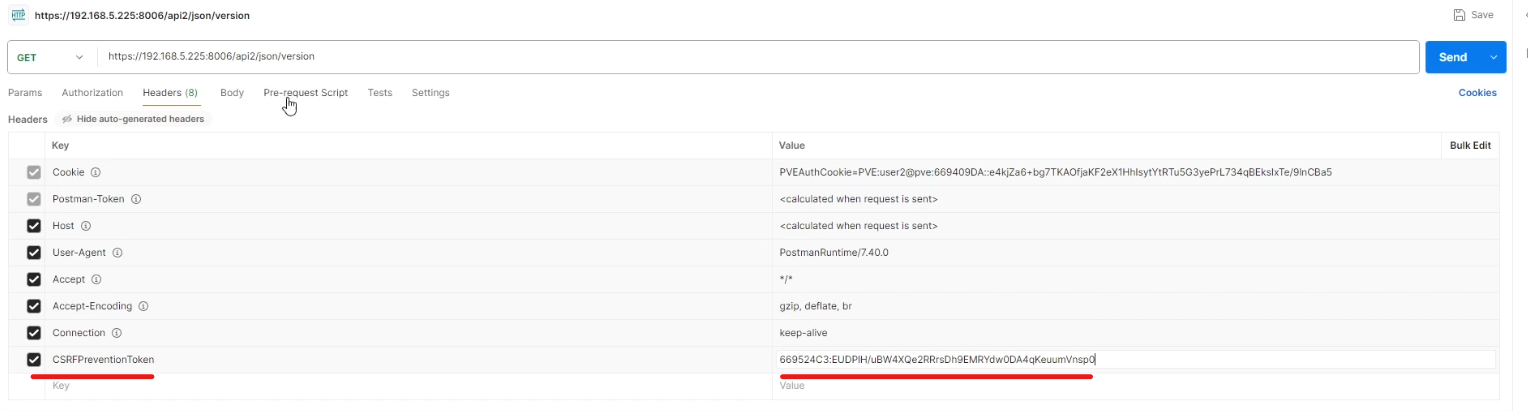Click the gzip, deflate, br value
Viewport: 1528px width, 411px height.
(816, 306)
